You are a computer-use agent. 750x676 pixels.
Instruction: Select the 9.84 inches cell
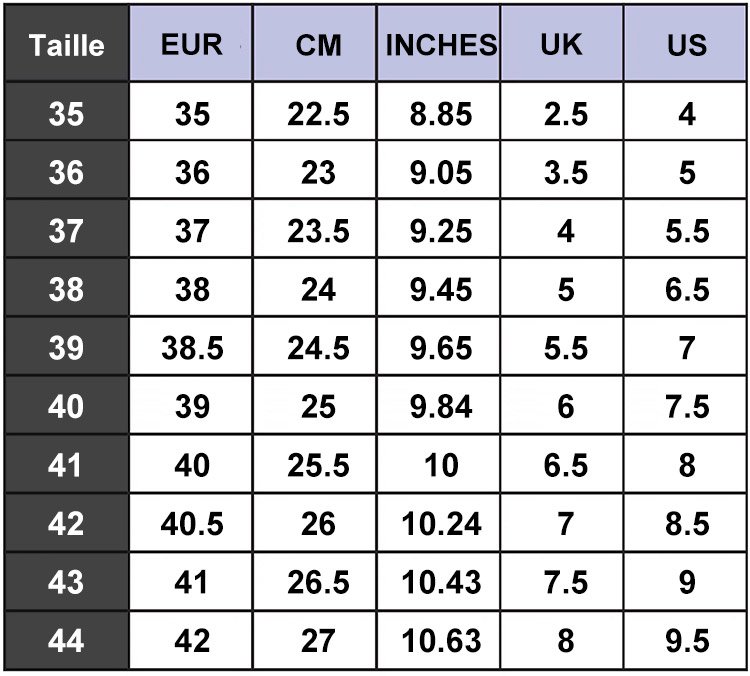click(440, 407)
